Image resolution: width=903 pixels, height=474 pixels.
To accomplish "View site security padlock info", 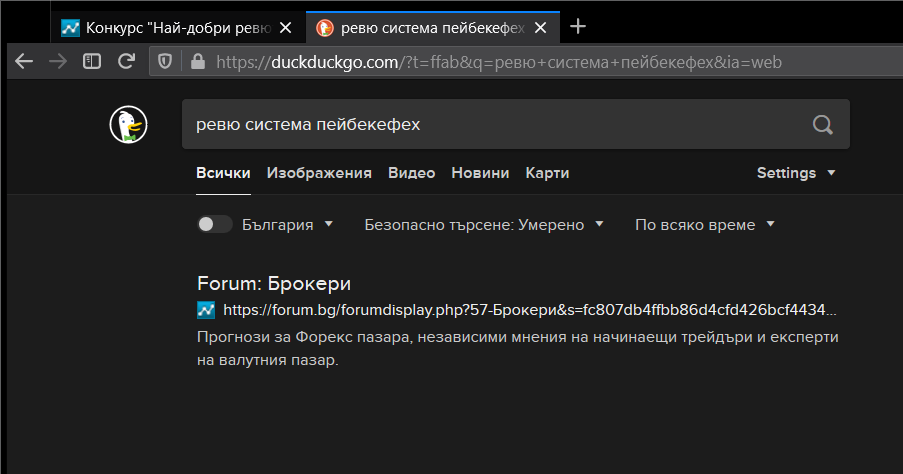I will point(198,62).
